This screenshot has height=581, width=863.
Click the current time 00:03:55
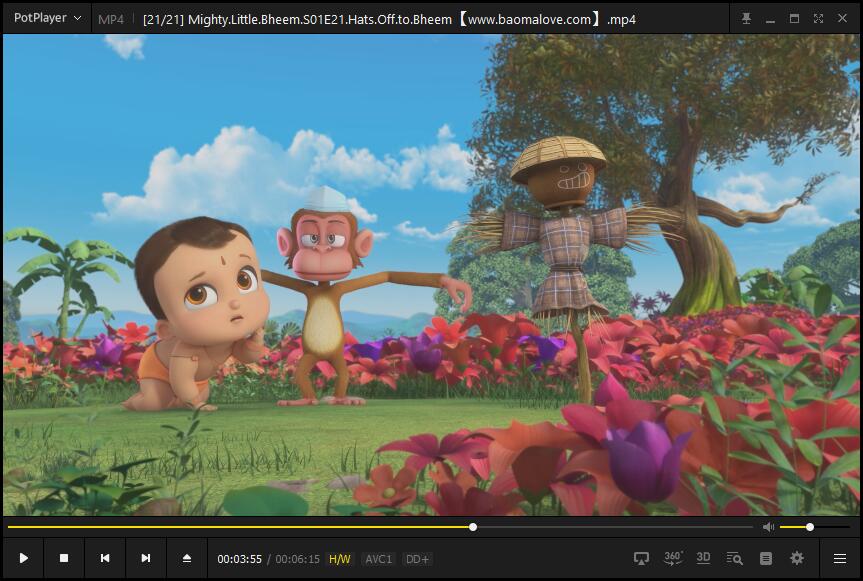(x=239, y=559)
